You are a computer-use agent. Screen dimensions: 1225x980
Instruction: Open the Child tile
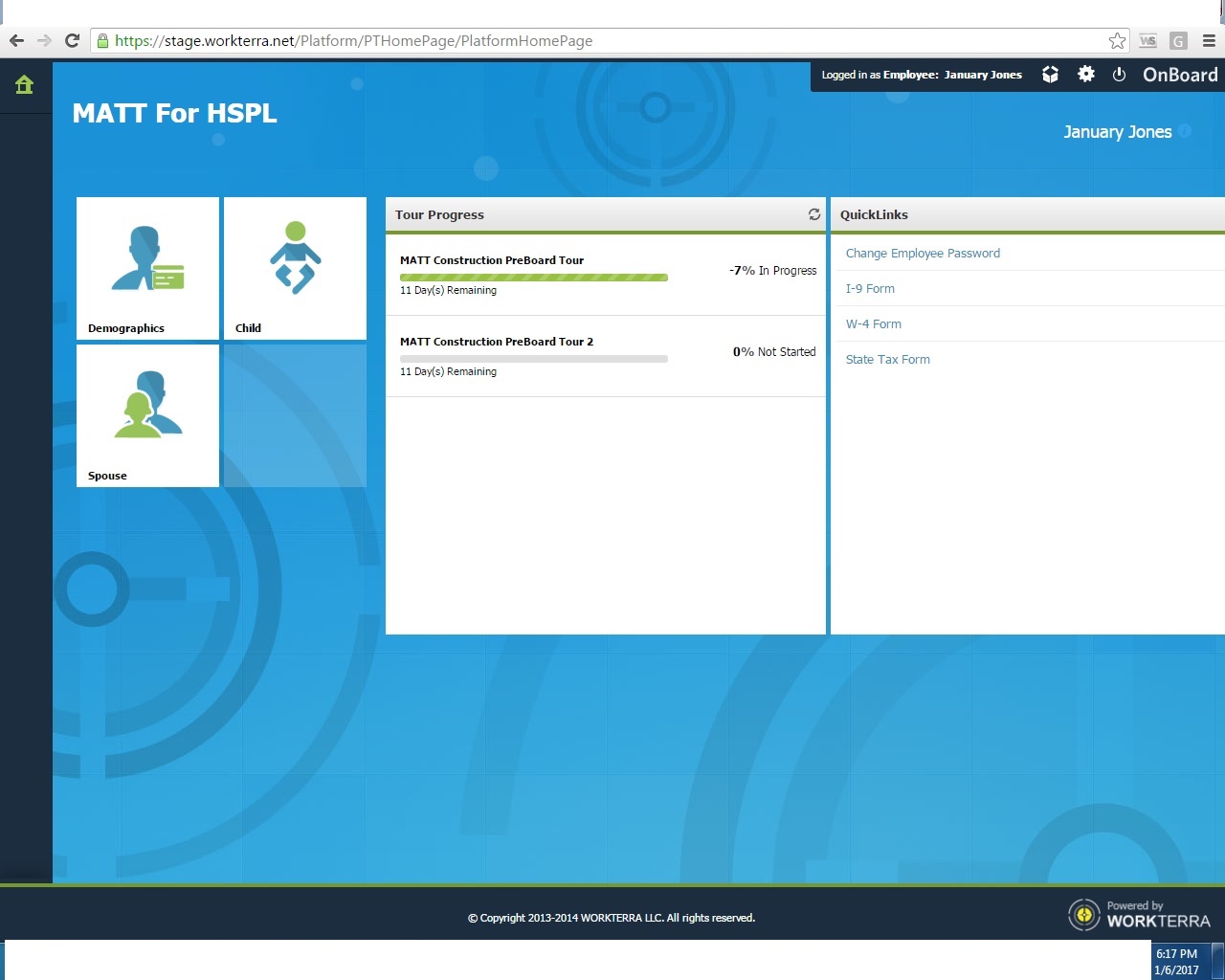point(295,268)
